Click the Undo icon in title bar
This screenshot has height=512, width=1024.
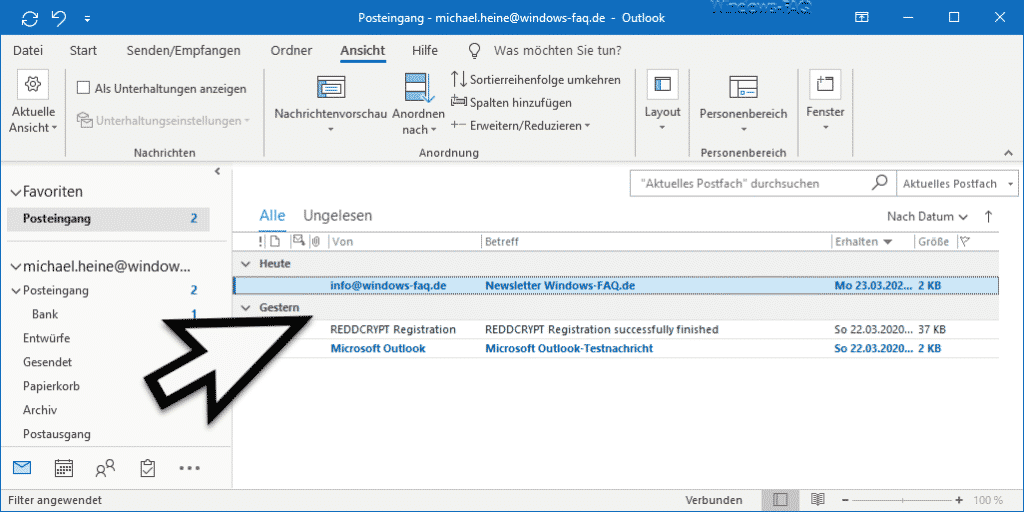click(x=59, y=18)
